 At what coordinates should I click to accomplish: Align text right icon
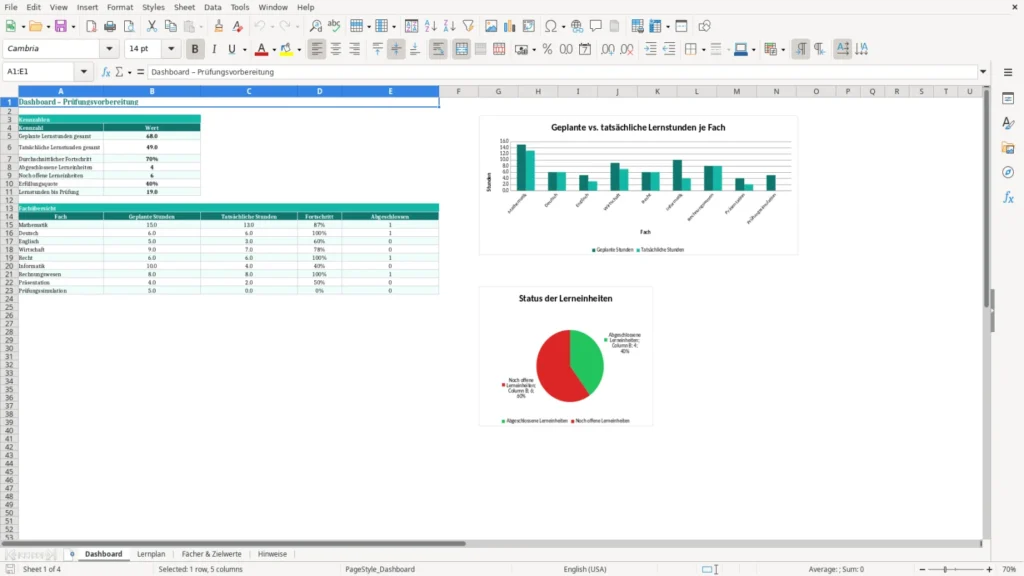click(x=355, y=49)
